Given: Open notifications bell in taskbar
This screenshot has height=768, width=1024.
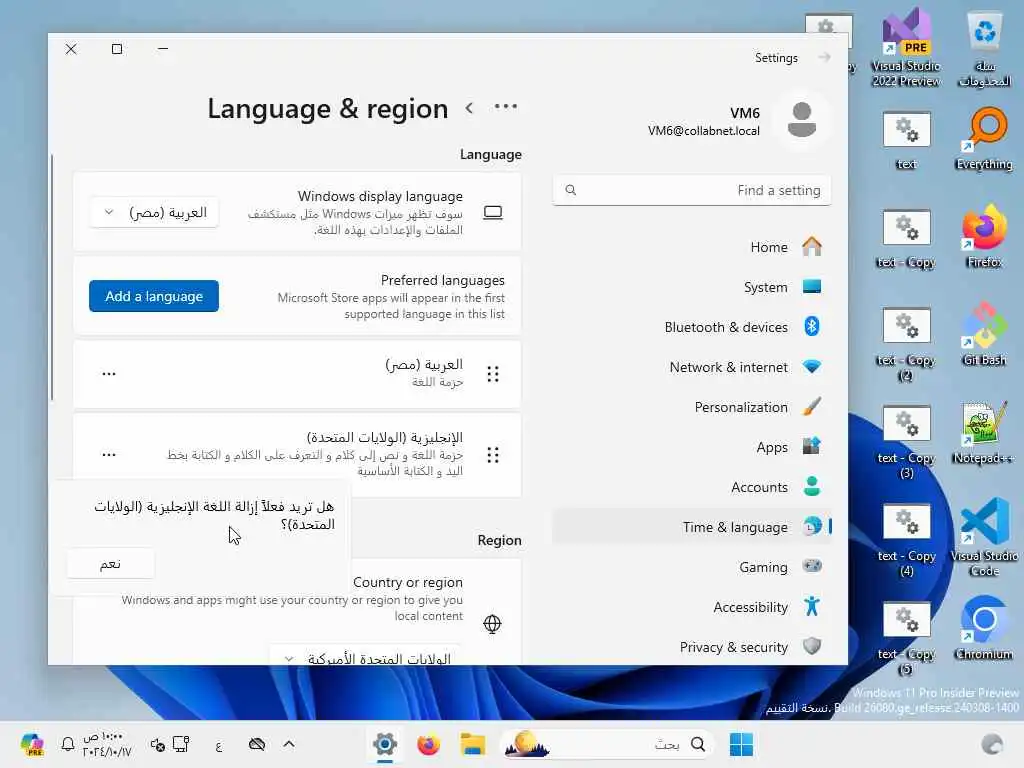Looking at the screenshot, I should point(67,744).
